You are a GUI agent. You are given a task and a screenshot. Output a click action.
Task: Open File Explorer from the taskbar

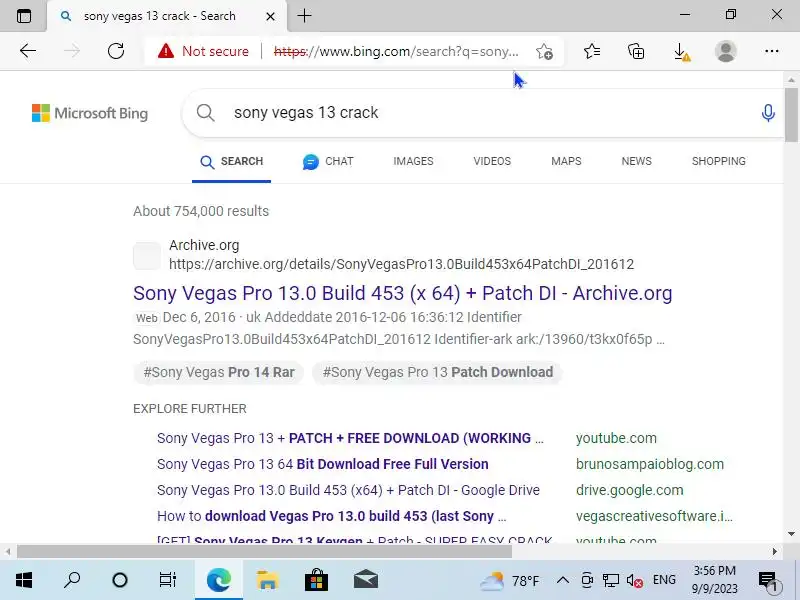(x=267, y=580)
